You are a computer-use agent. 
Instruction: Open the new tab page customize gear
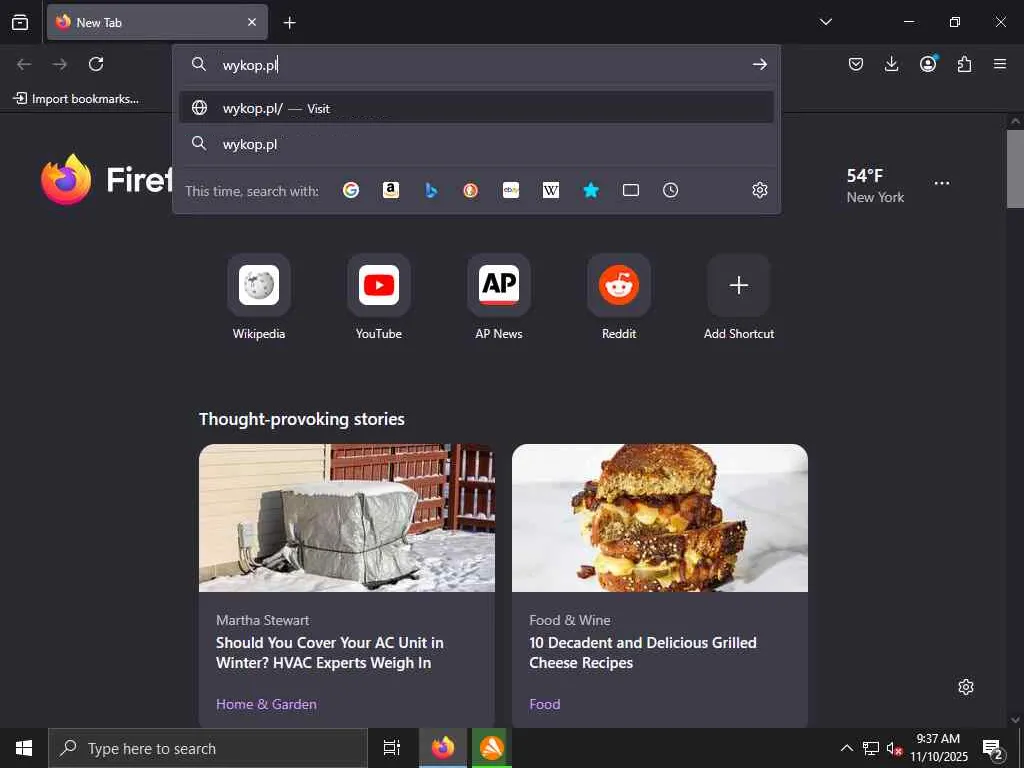tap(966, 687)
